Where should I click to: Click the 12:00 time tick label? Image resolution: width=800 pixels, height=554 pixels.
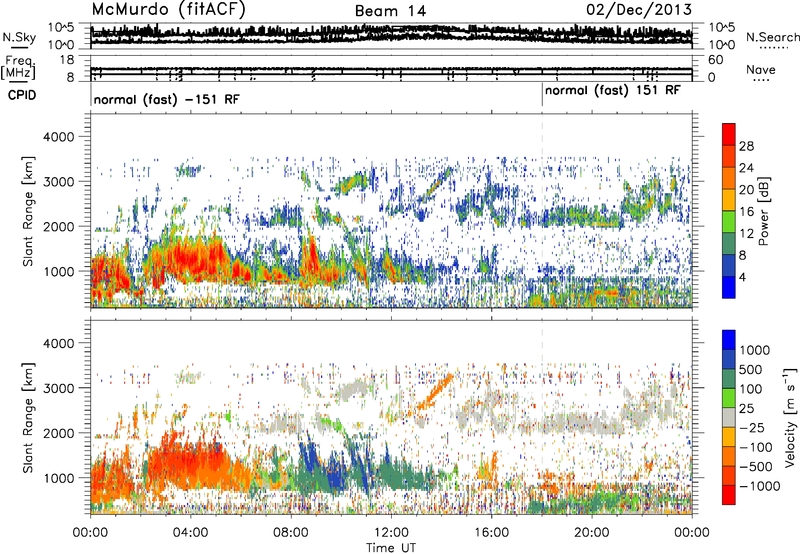point(391,533)
